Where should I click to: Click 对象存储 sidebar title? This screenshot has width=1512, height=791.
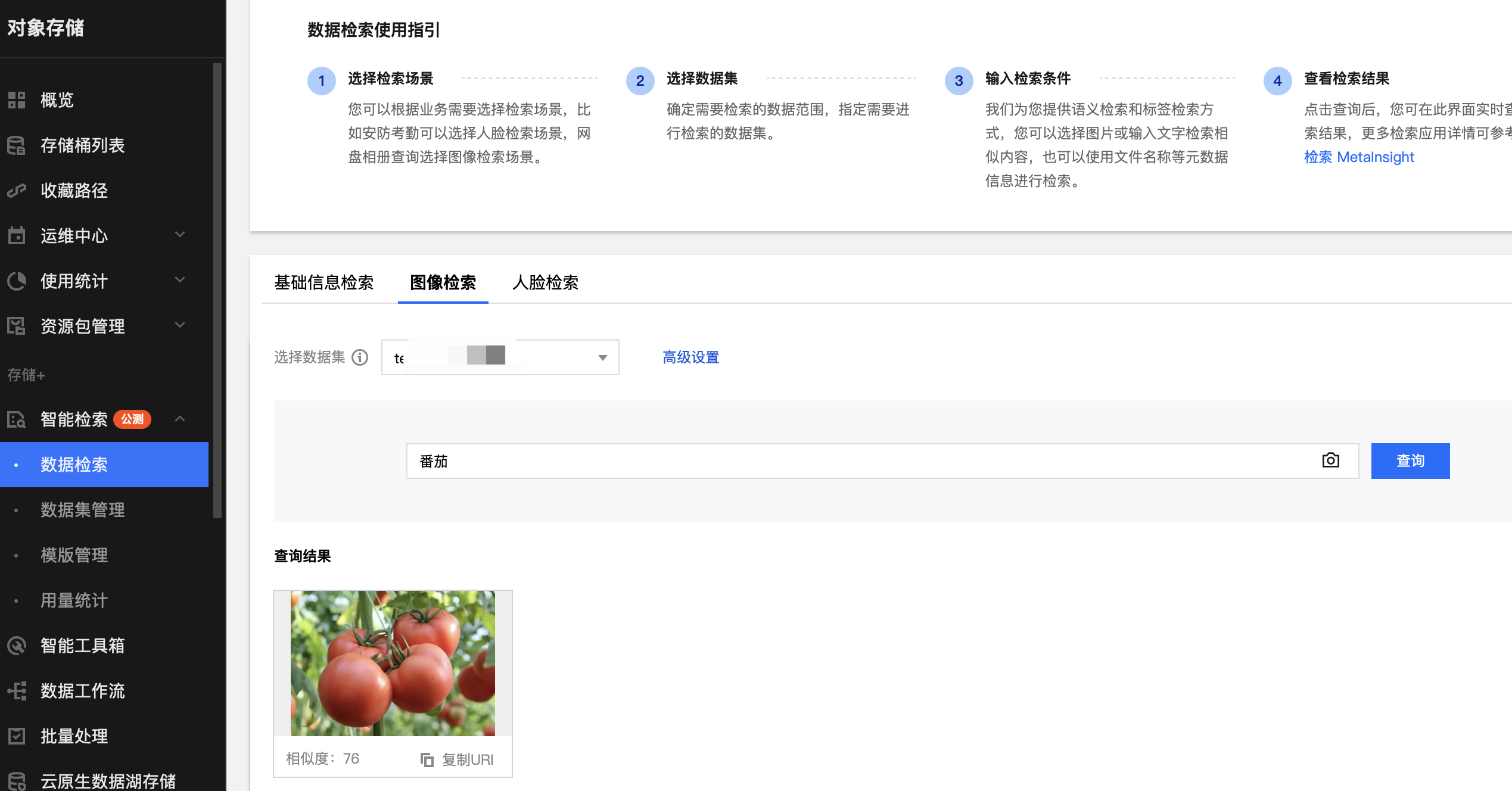(x=46, y=28)
